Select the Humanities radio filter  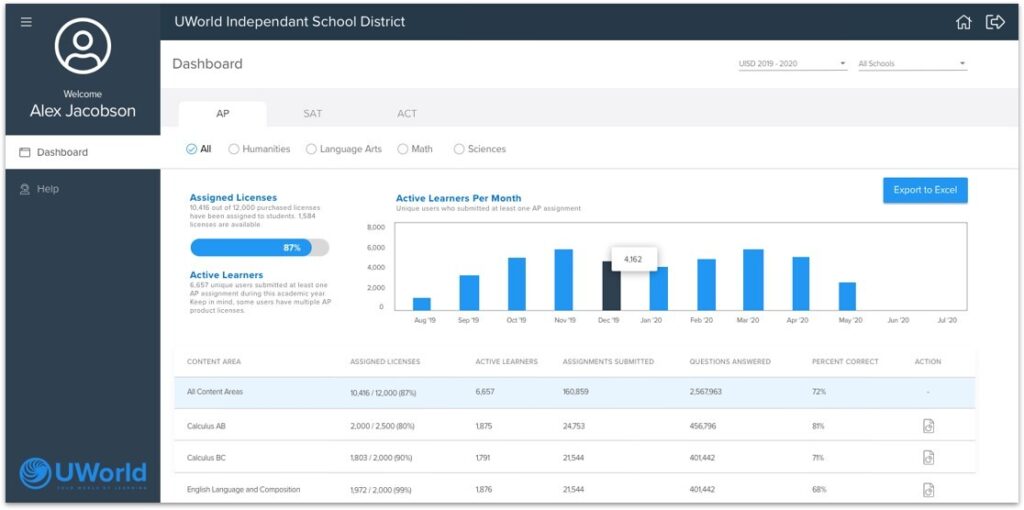pyautogui.click(x=234, y=149)
